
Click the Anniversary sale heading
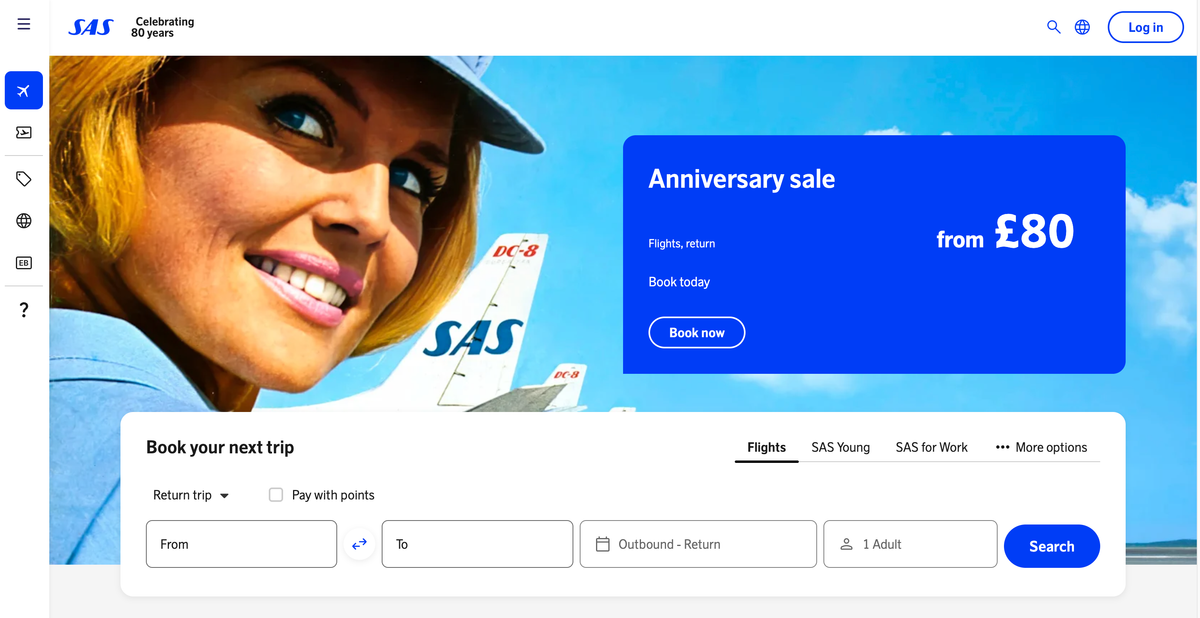[741, 179]
